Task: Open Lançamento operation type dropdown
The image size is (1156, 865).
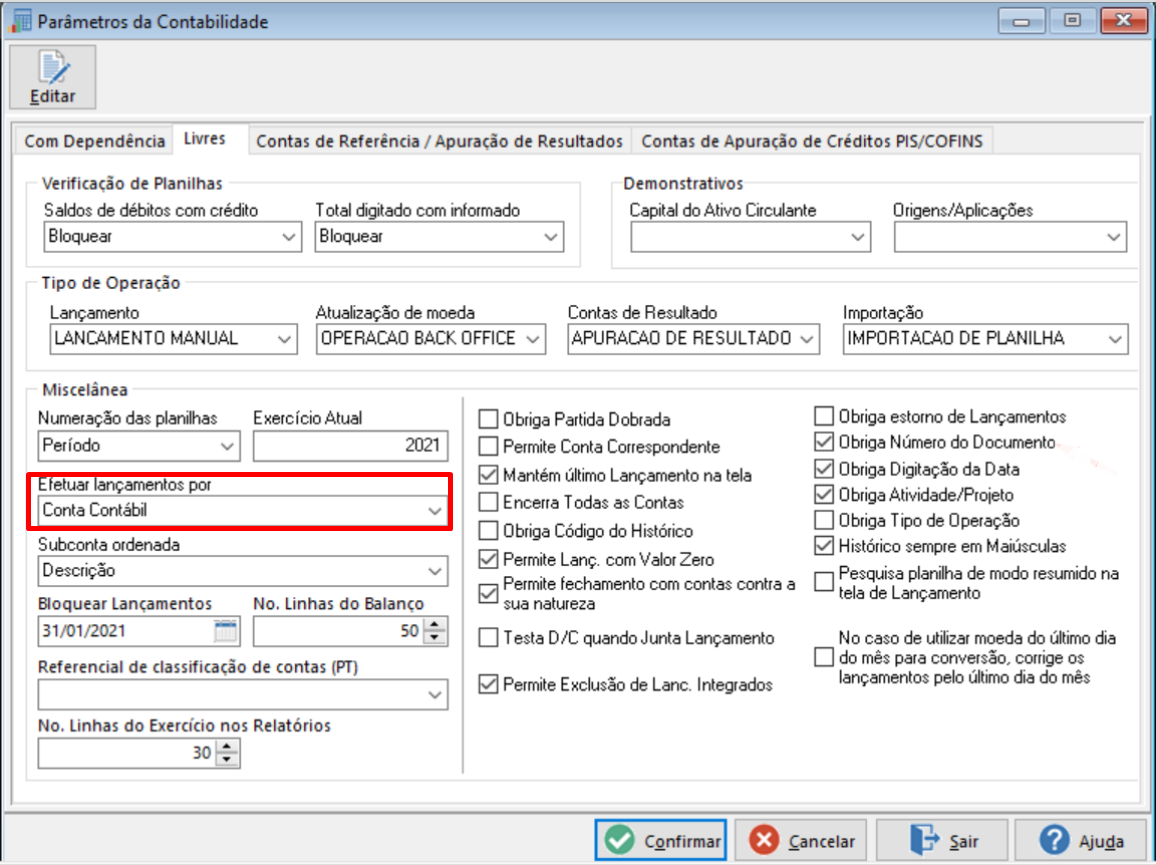Action: click(x=173, y=339)
